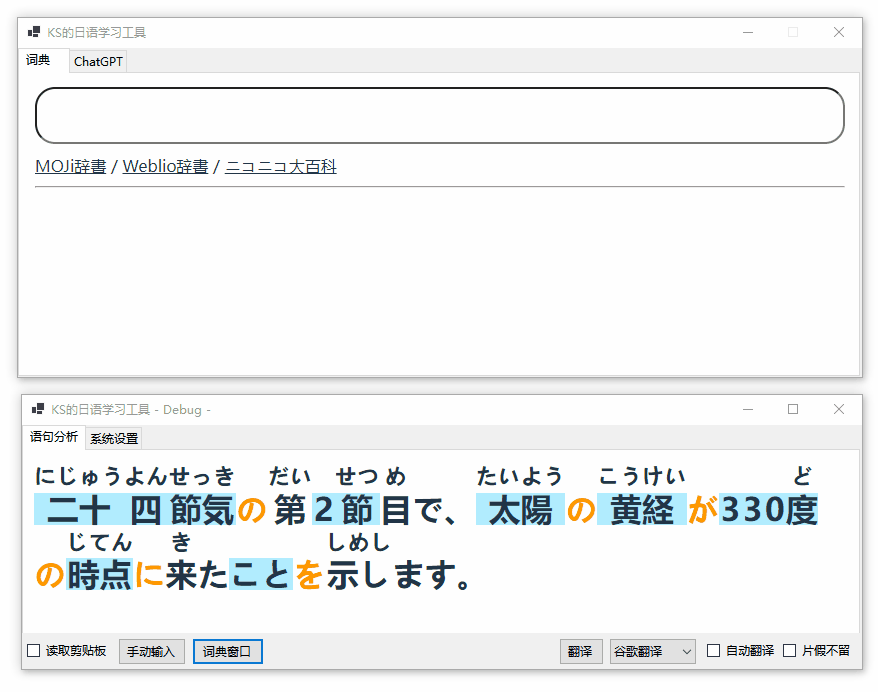The height and width of the screenshot is (692, 878).
Task: Click the 翻译 button
Action: [x=580, y=651]
